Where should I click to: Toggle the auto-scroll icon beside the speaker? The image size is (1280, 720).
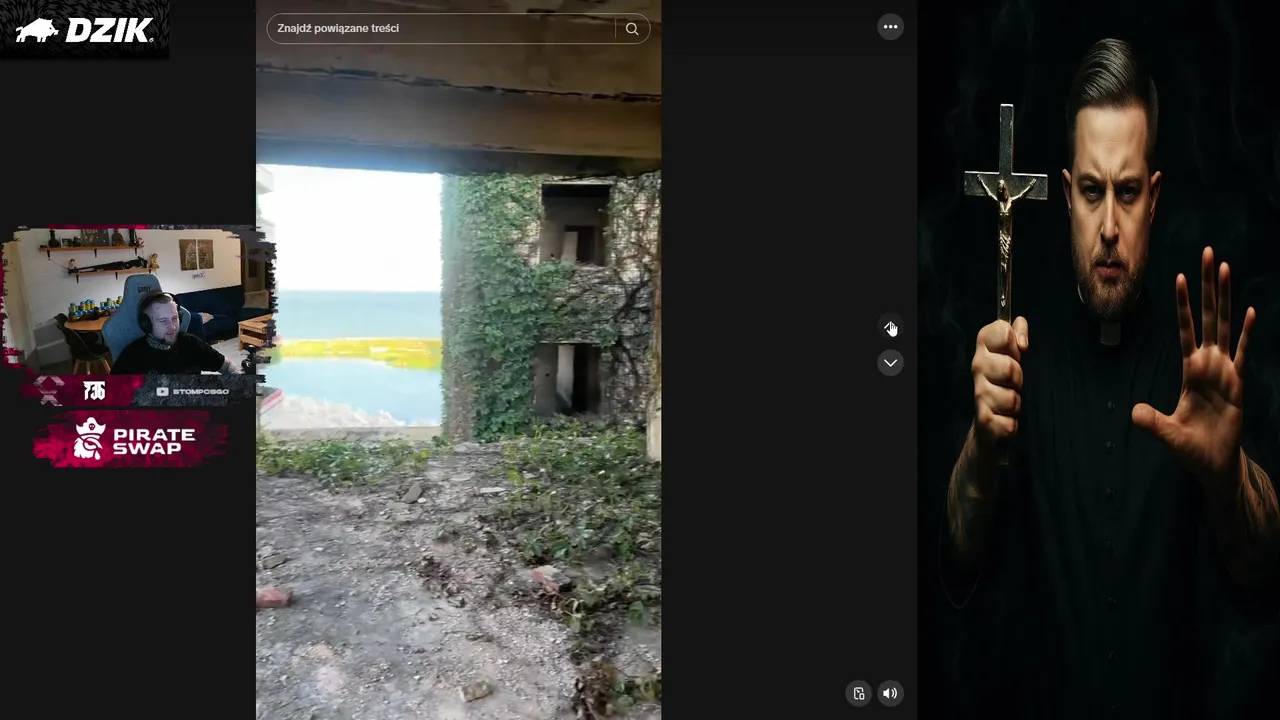pos(859,693)
